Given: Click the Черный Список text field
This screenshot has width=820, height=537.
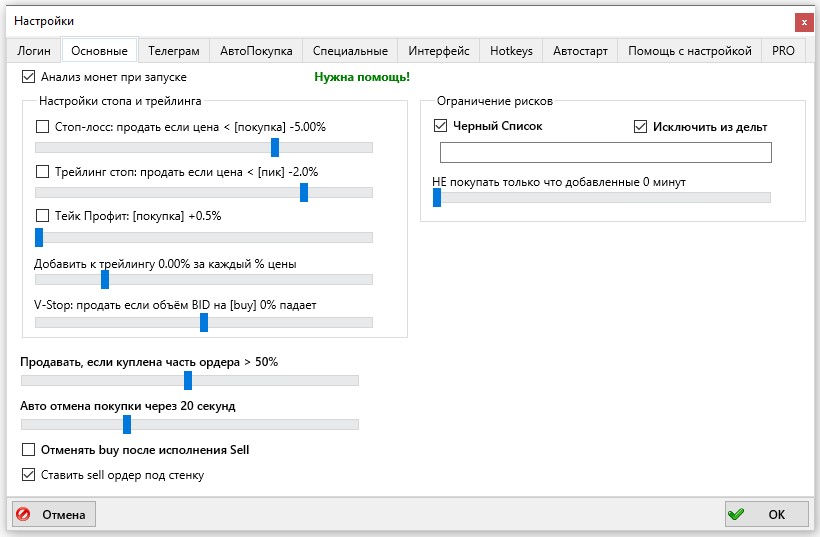Looking at the screenshot, I should point(605,152).
